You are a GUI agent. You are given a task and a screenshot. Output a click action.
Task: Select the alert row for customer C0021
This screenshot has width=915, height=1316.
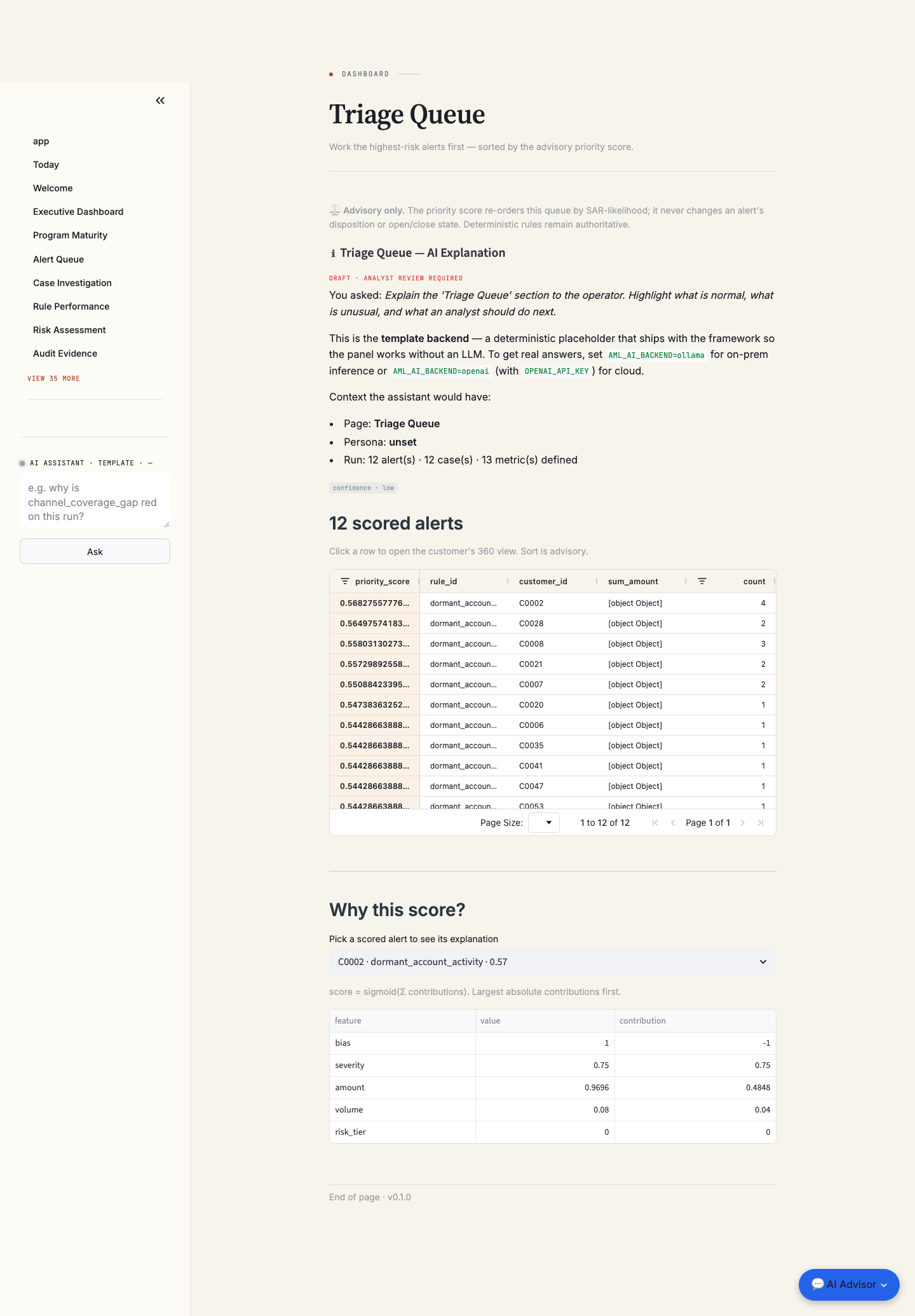[x=553, y=664]
